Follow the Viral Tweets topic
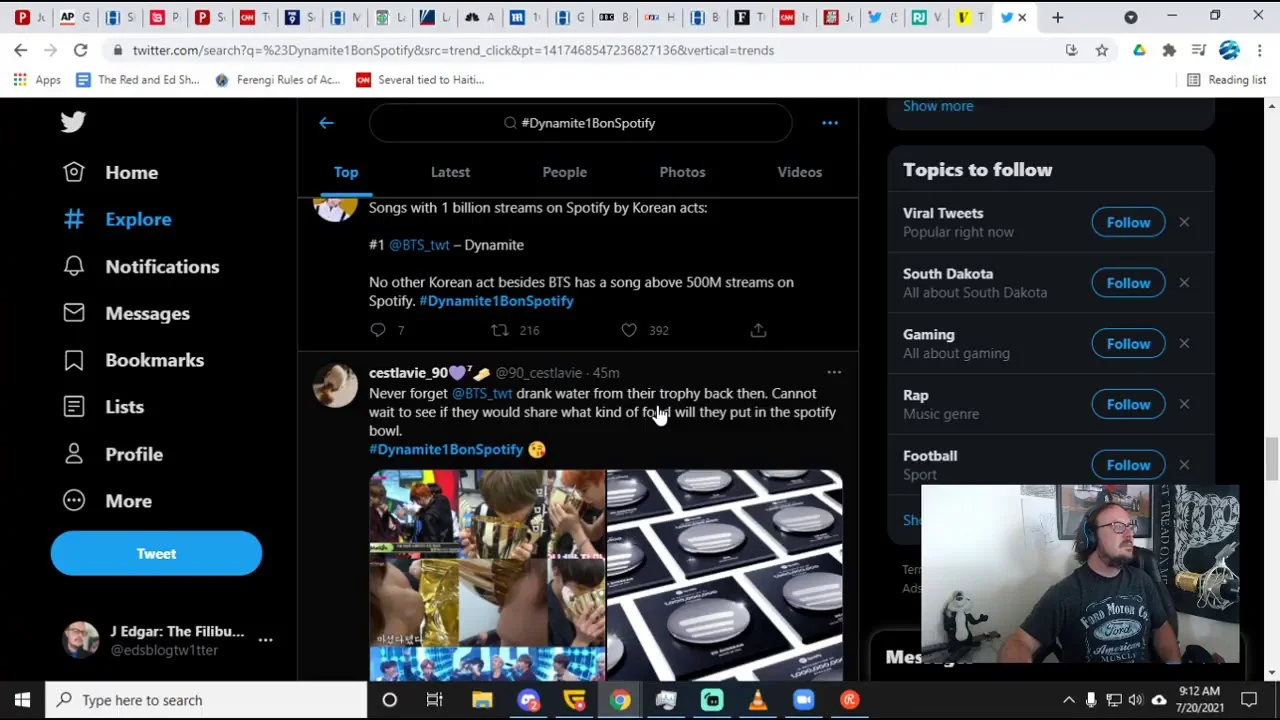The width and height of the screenshot is (1280, 720). [1128, 222]
